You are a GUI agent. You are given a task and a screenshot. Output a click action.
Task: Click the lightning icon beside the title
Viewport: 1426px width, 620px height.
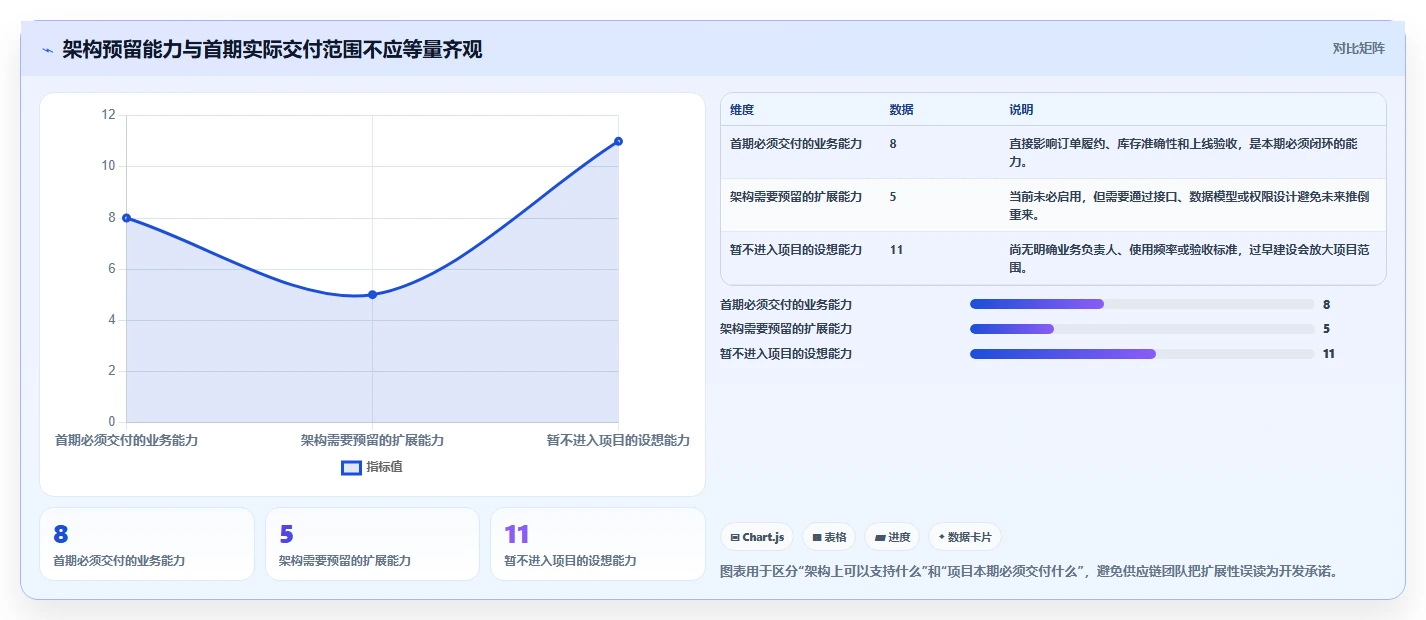(47, 50)
